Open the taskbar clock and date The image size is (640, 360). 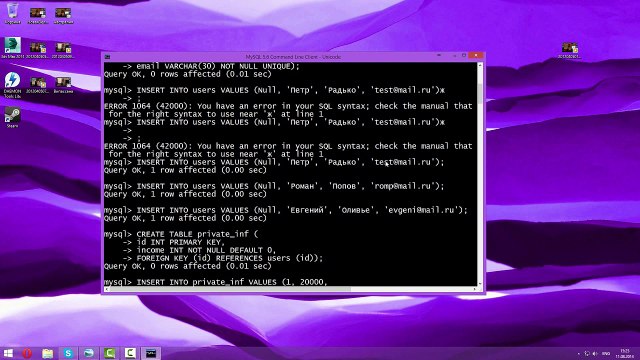[625, 353]
